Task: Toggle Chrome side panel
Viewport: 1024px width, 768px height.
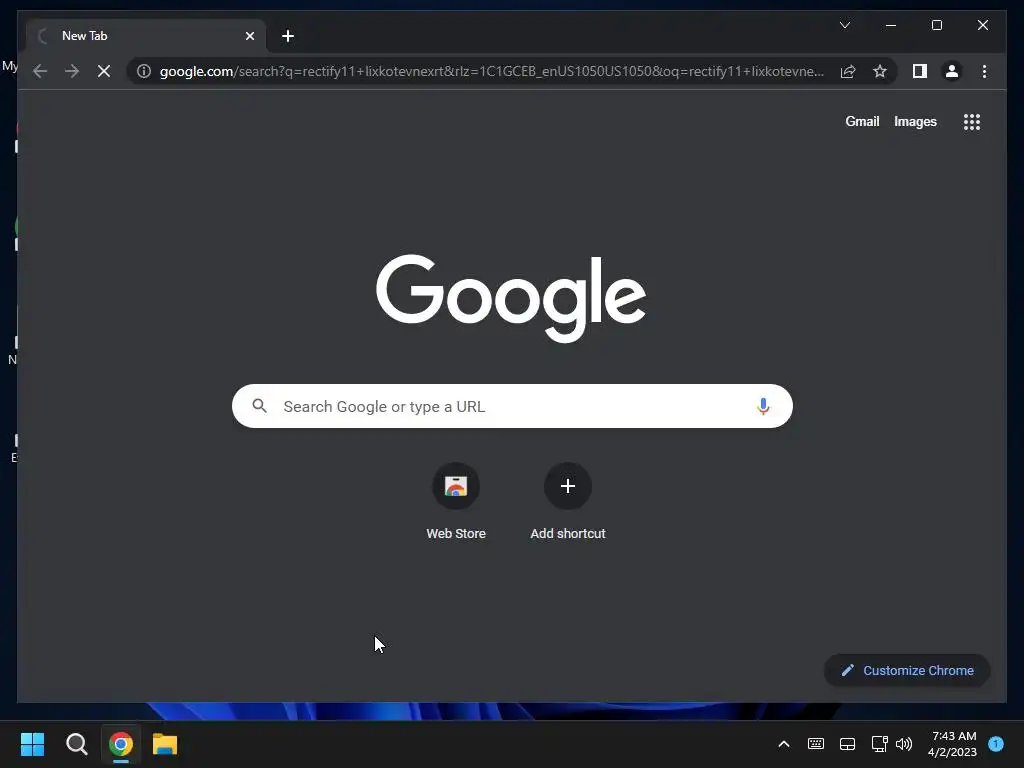Action: (x=920, y=71)
